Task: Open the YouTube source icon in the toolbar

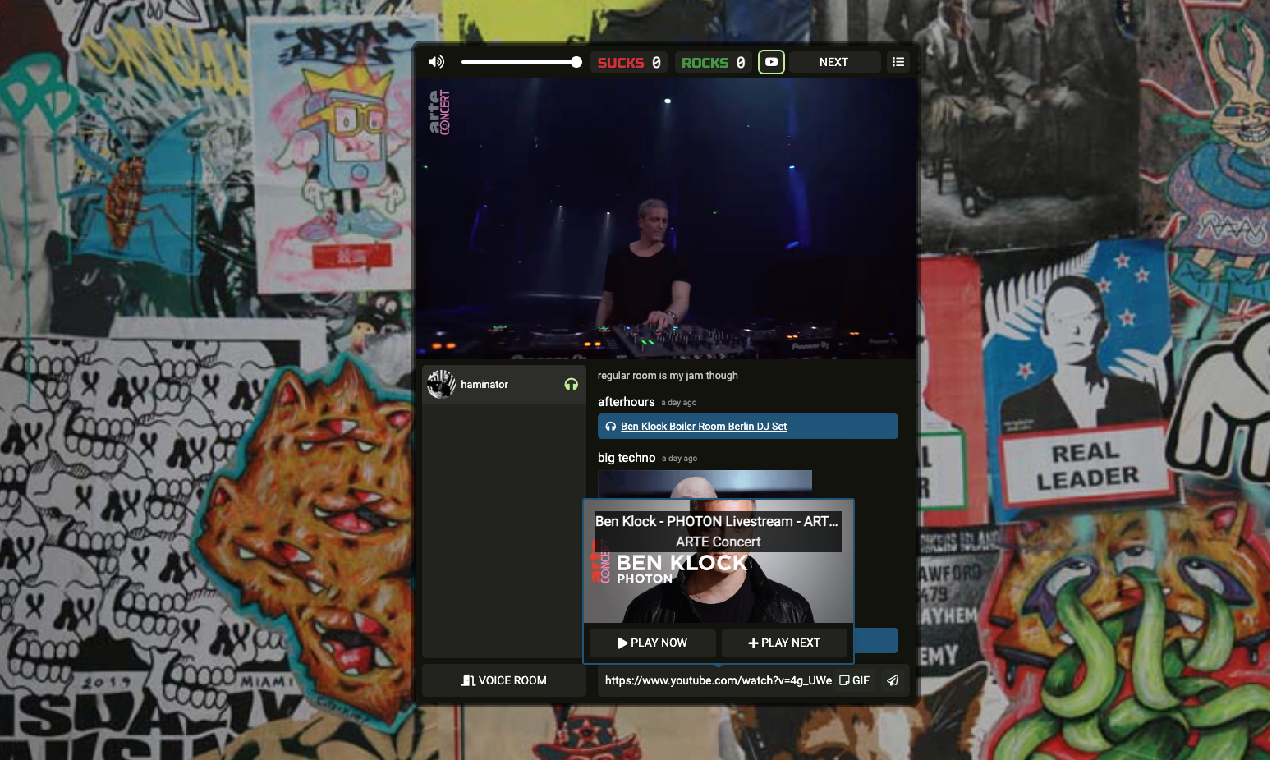Action: tap(771, 61)
